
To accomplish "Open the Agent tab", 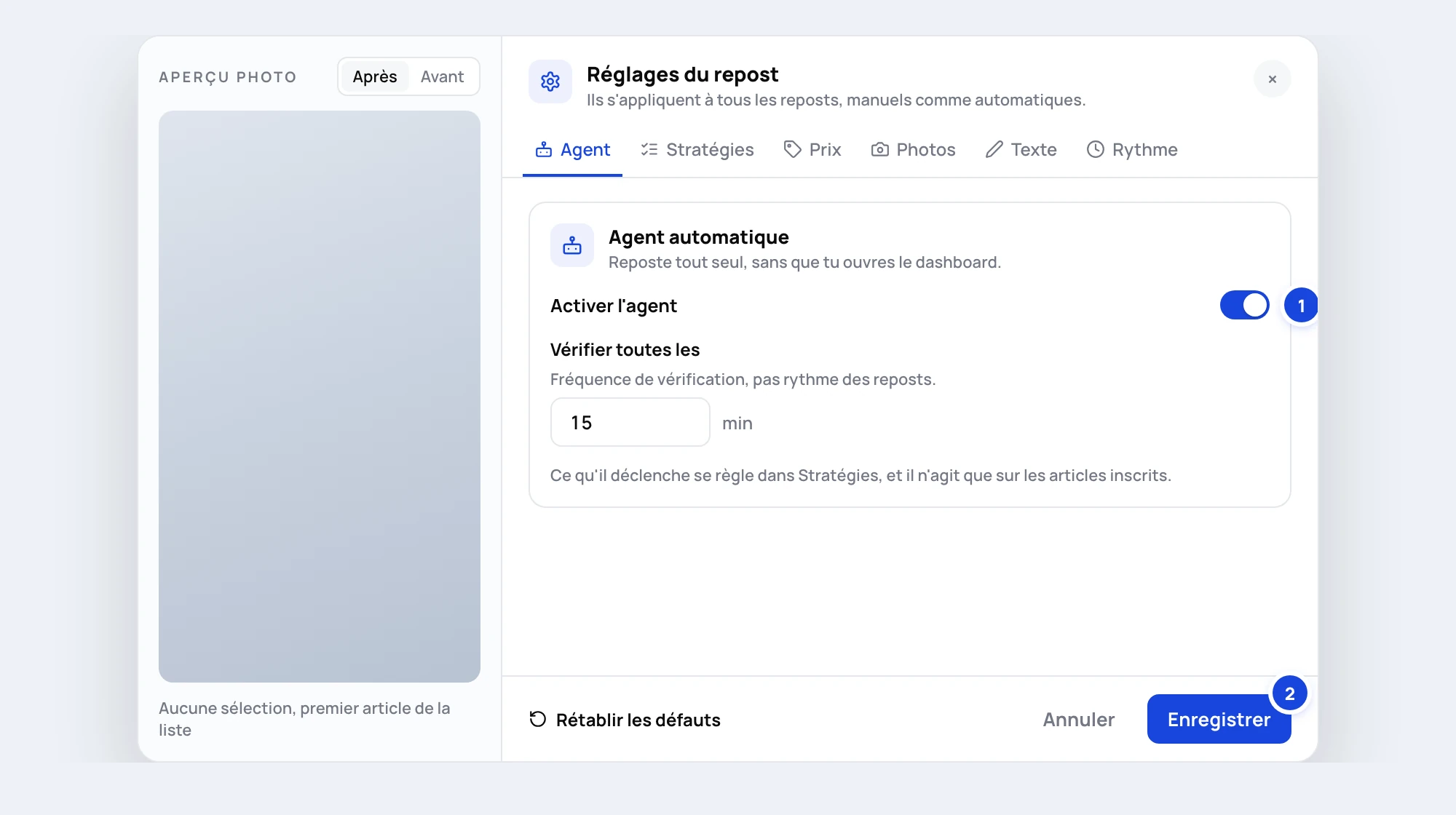I will (572, 150).
